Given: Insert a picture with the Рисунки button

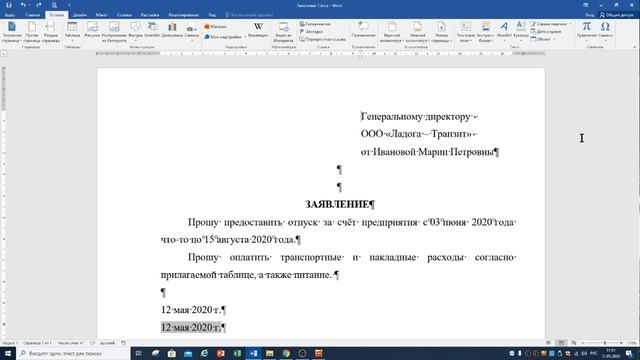Looking at the screenshot, I should click(x=92, y=31).
